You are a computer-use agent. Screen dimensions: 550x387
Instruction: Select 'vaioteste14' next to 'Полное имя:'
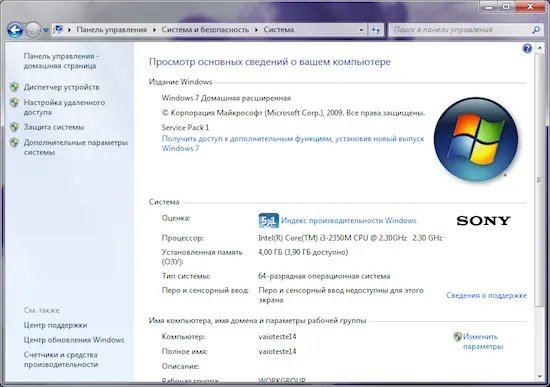pyautogui.click(x=277, y=351)
